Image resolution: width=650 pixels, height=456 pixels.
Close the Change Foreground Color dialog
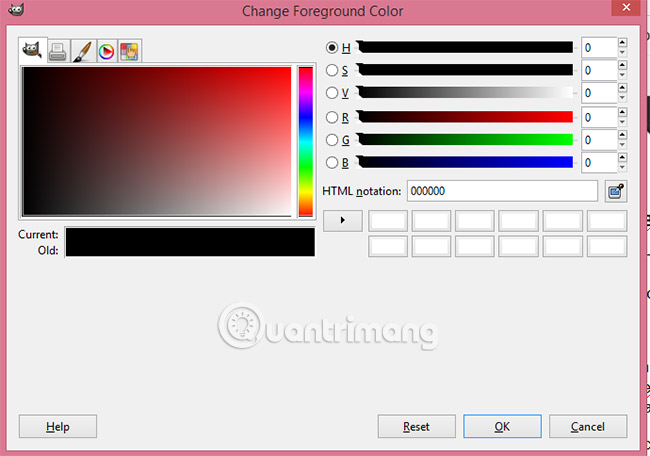pyautogui.click(x=626, y=7)
